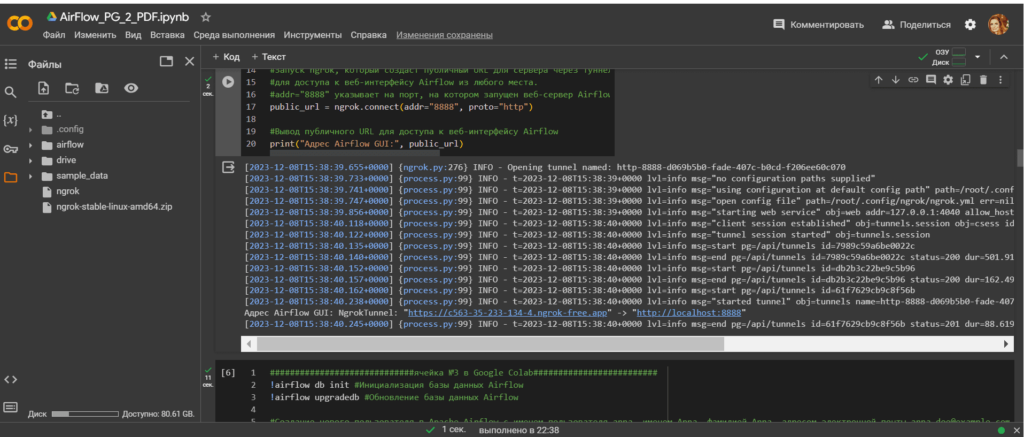Screen dimensions: 1024x437
Task: Open the Вставка menu
Action: [167, 35]
